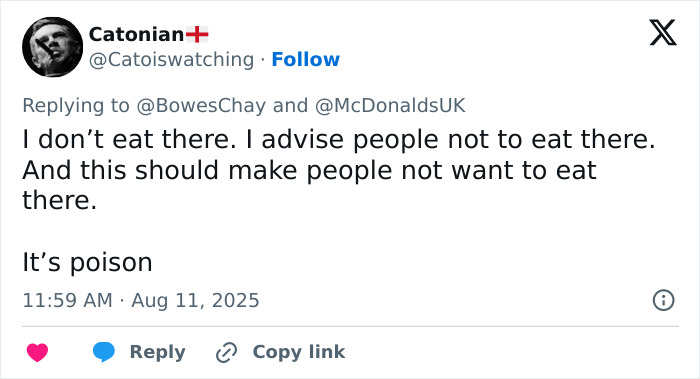Open the X logo

[x=663, y=33]
